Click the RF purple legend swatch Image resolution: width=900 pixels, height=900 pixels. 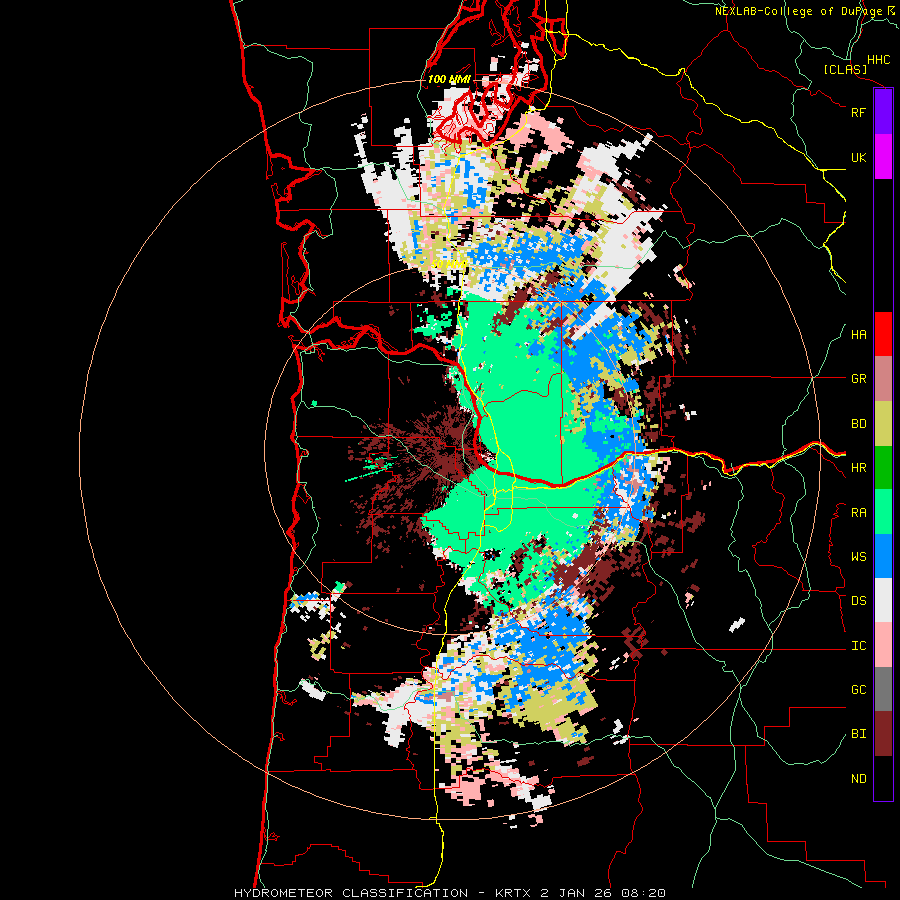pos(883,112)
